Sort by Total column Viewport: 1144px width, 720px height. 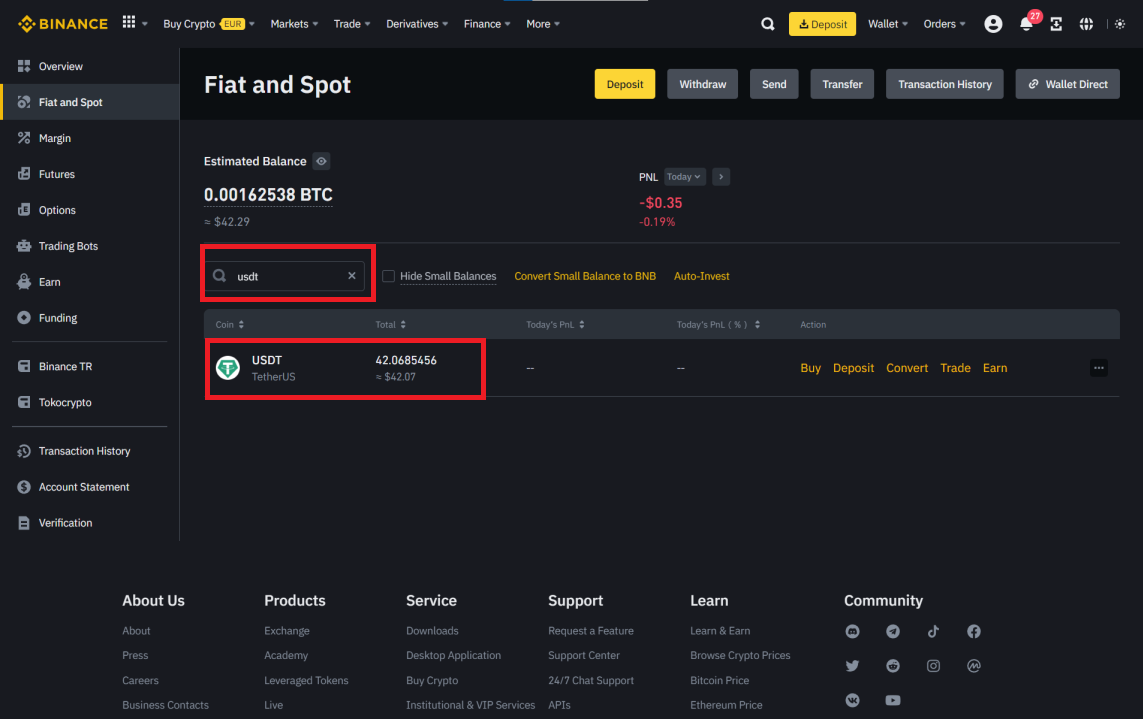point(390,325)
